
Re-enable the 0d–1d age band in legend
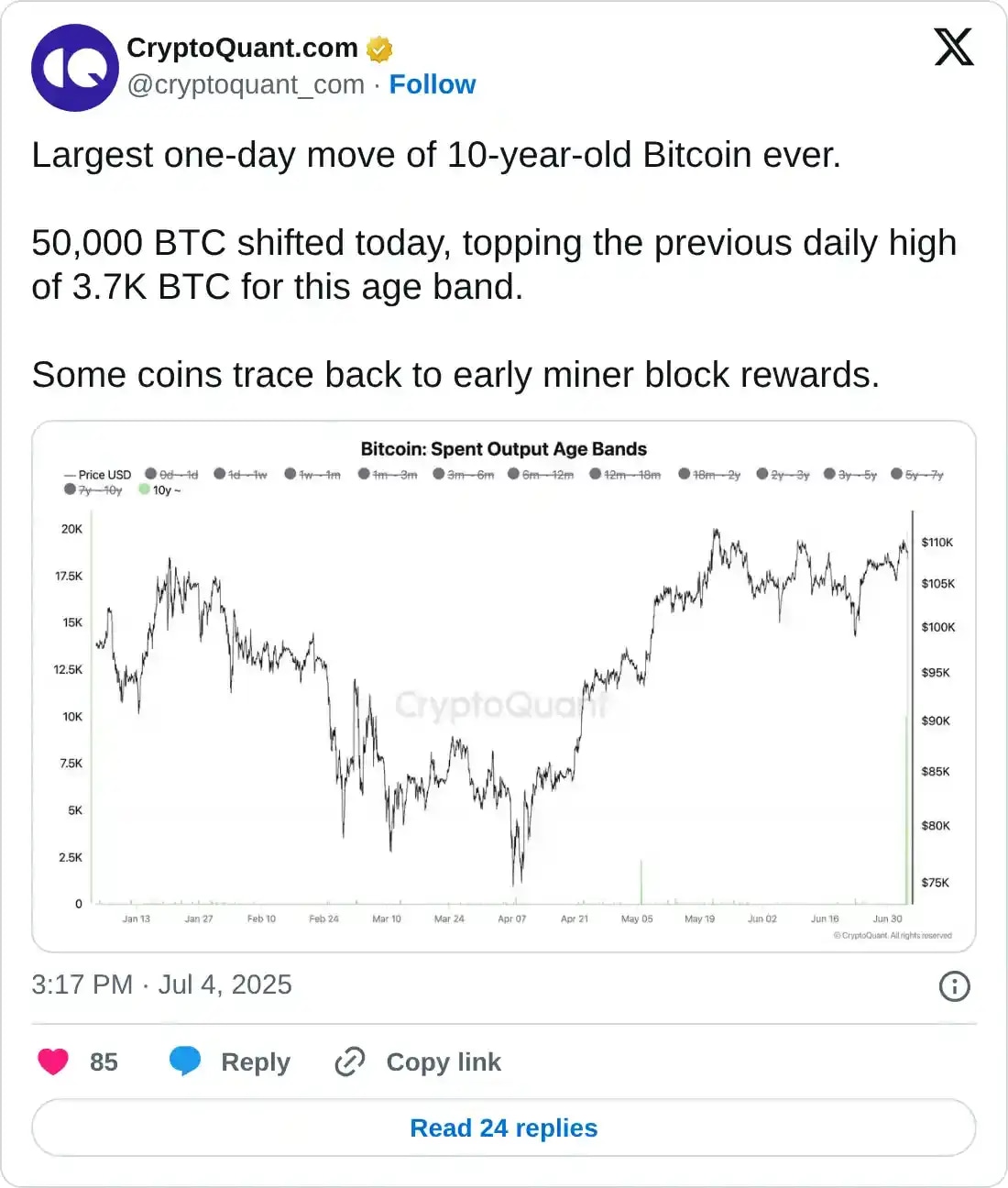[174, 474]
